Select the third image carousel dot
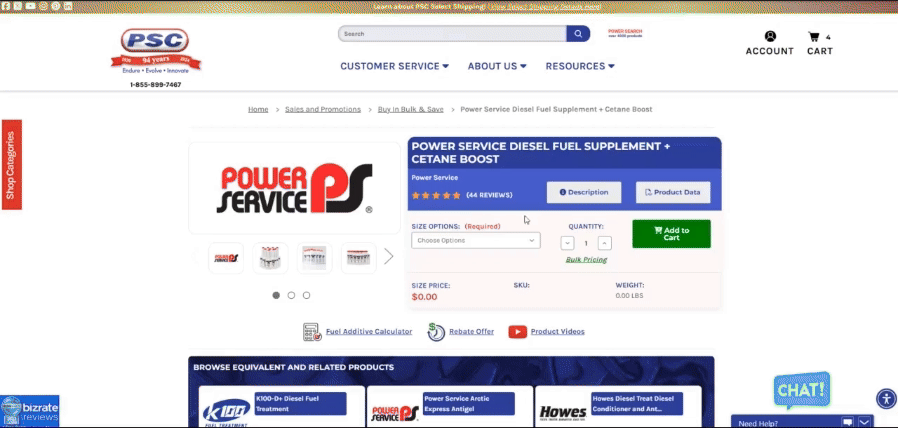 coord(306,295)
